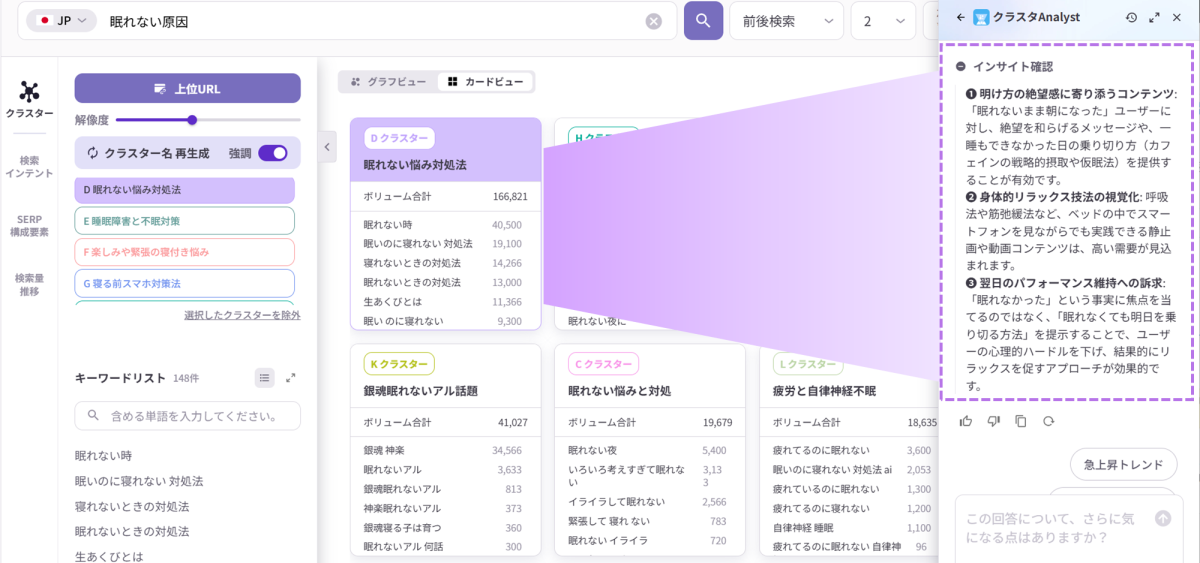This screenshot has width=1200, height=563.
Task: Clear the search query with the X icon
Action: point(653,22)
